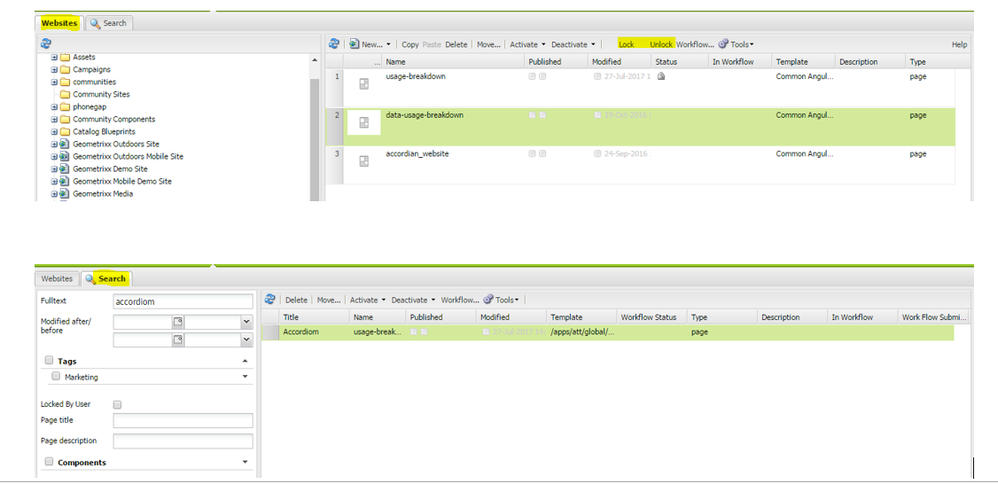Check the Marketing tag checkbox

click(56, 376)
